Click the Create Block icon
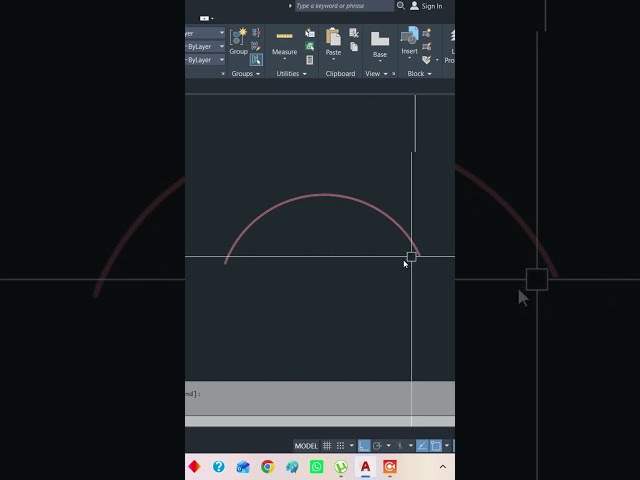Viewport: 640px width, 480px height. 427,33
